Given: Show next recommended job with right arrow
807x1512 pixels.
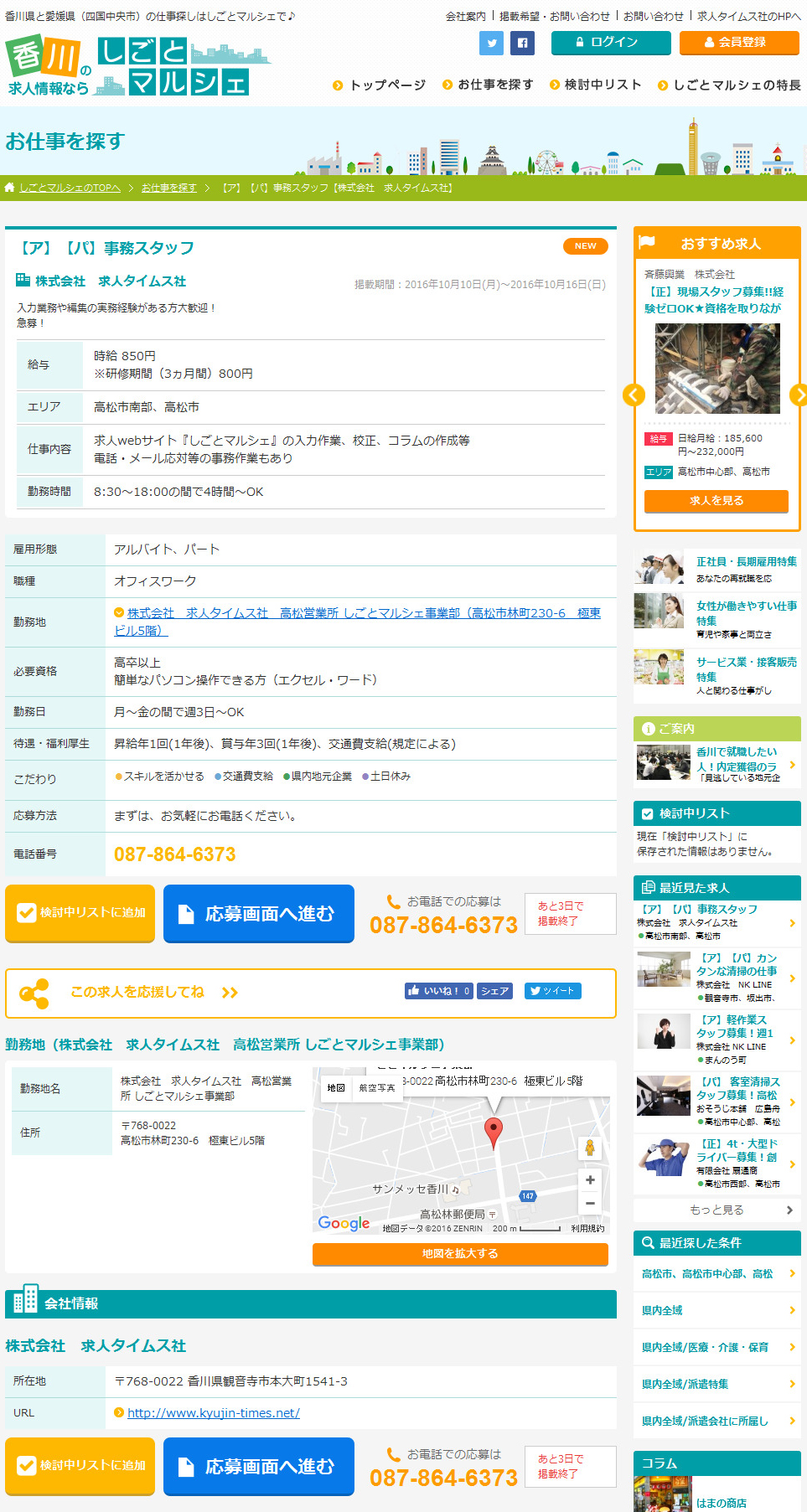Looking at the screenshot, I should (x=798, y=395).
